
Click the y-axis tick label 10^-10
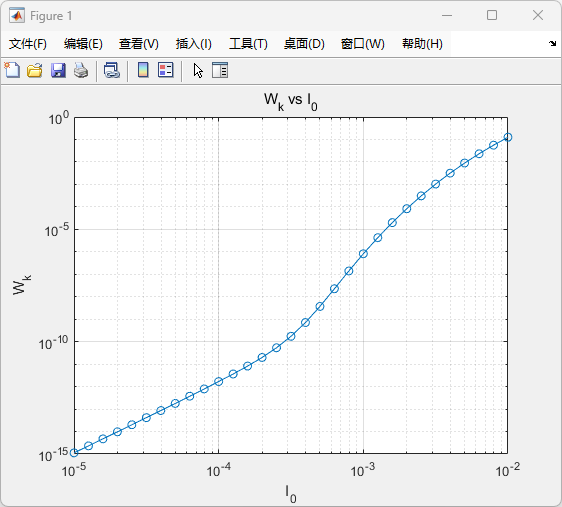tap(53, 343)
